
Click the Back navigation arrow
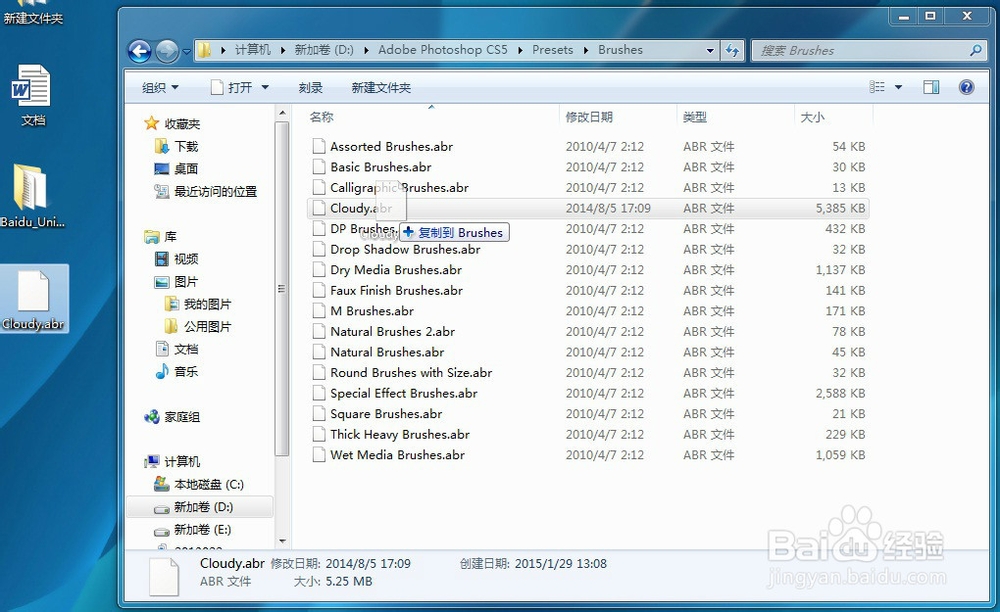(140, 51)
